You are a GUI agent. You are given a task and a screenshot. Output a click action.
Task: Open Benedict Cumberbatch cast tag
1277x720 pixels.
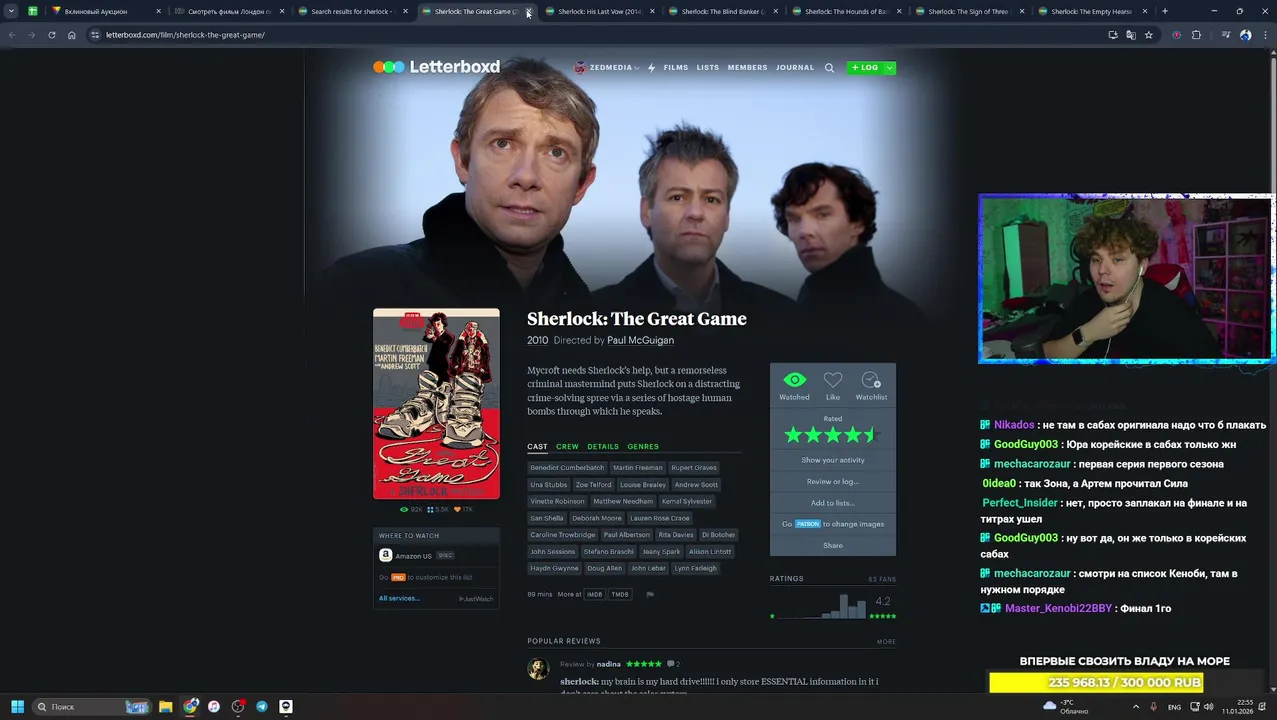coord(567,468)
